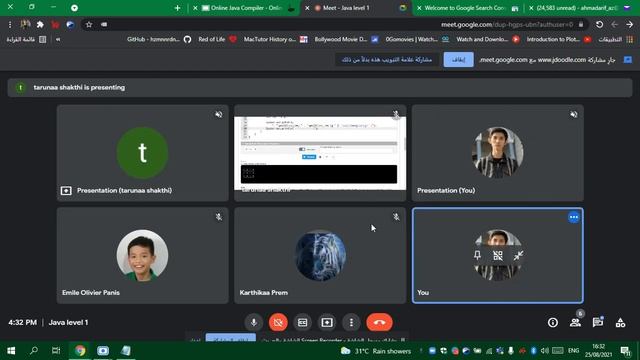Open Chrome three-dot menu
640x360 pixels.
click(10, 24)
